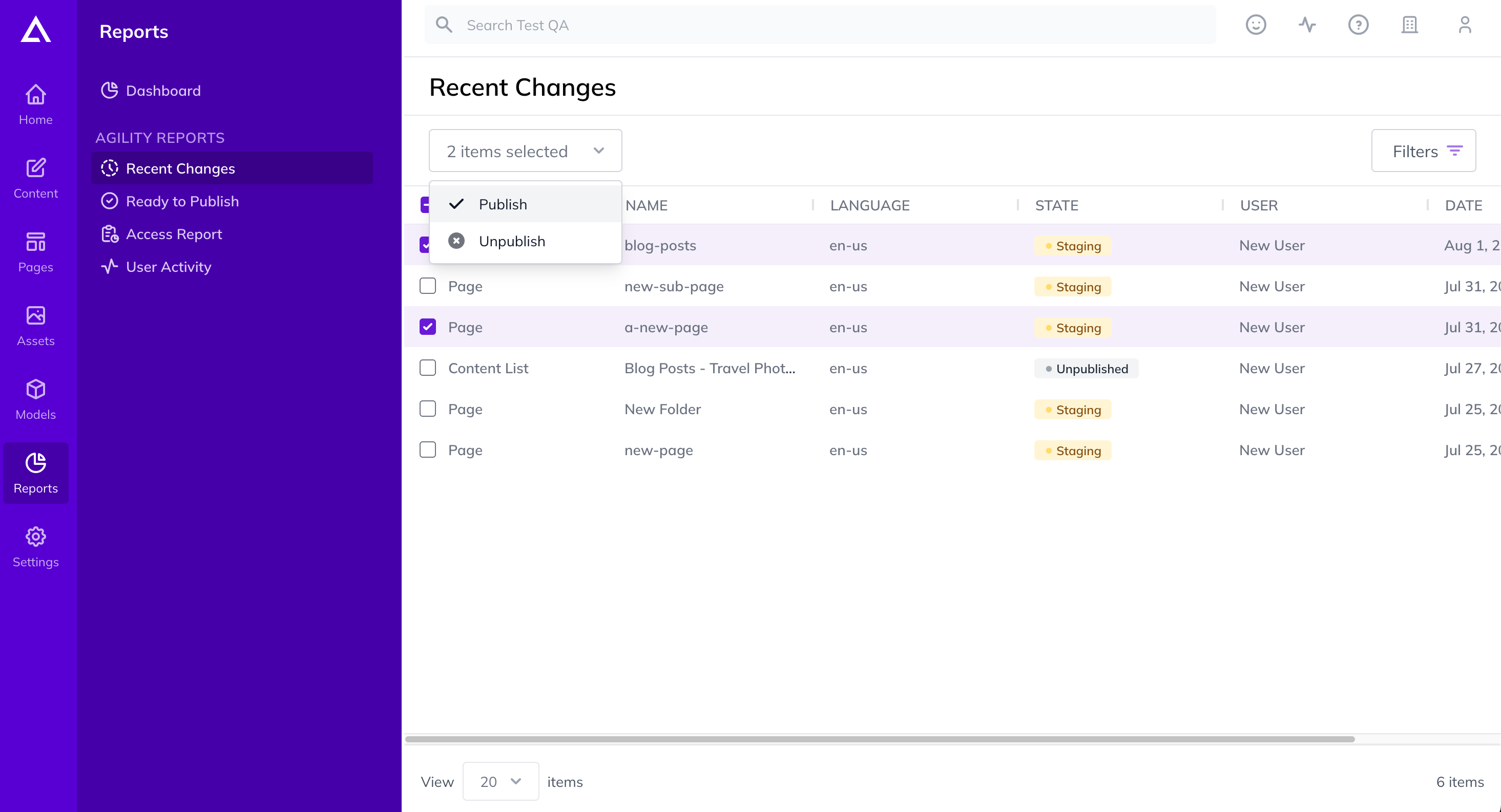Choose Unpublish from the dropdown menu
Viewport: 1501px width, 812px height.
click(525, 241)
